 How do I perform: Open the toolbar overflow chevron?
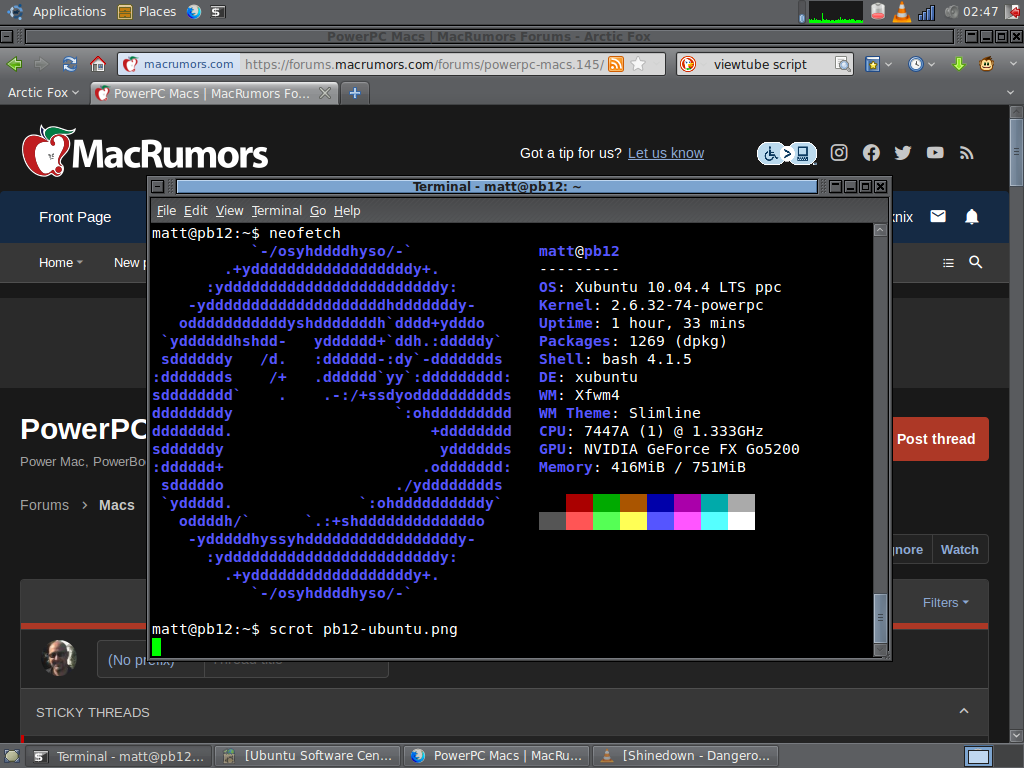click(1013, 64)
